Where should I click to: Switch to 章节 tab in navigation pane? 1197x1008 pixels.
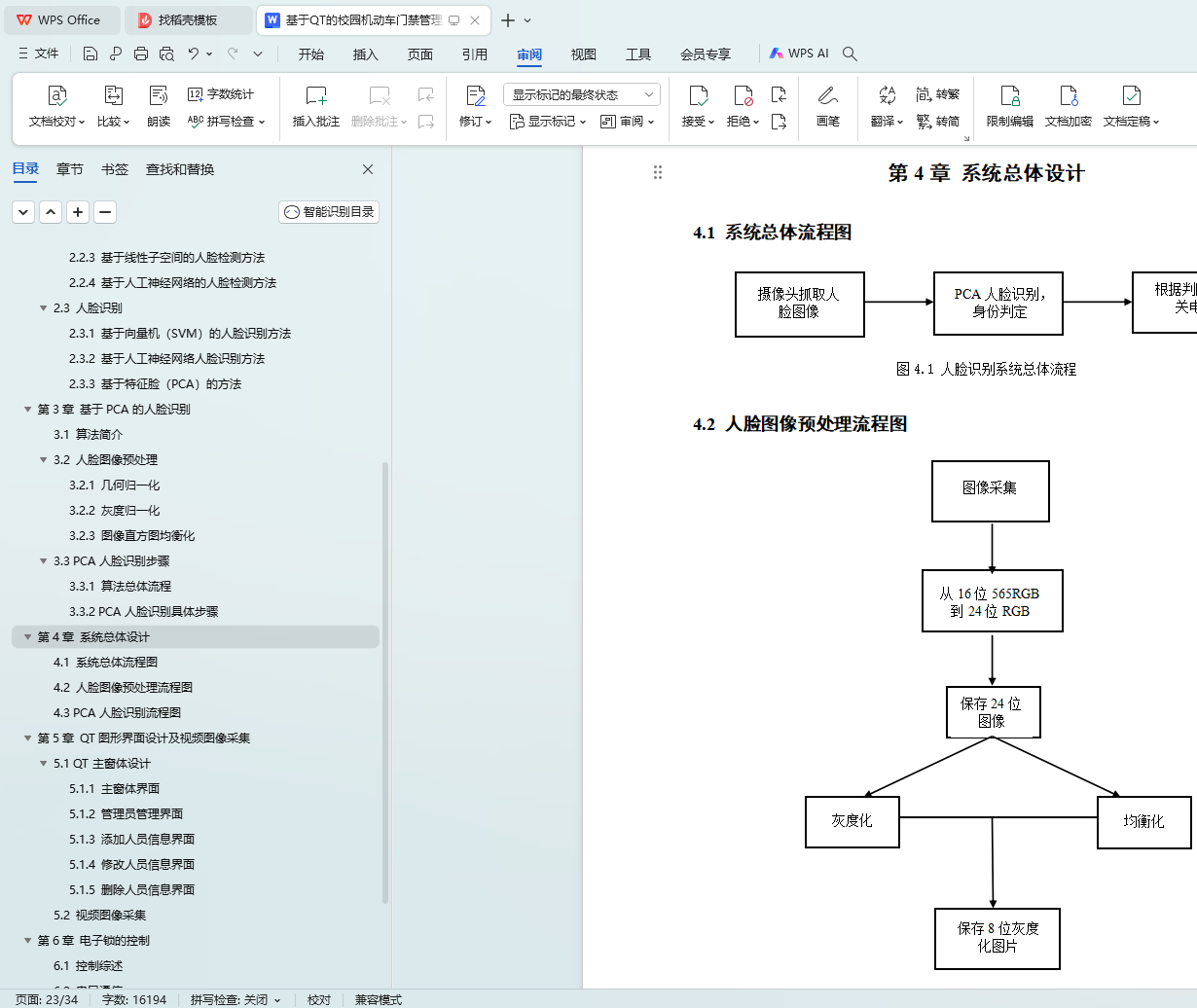pos(70,169)
